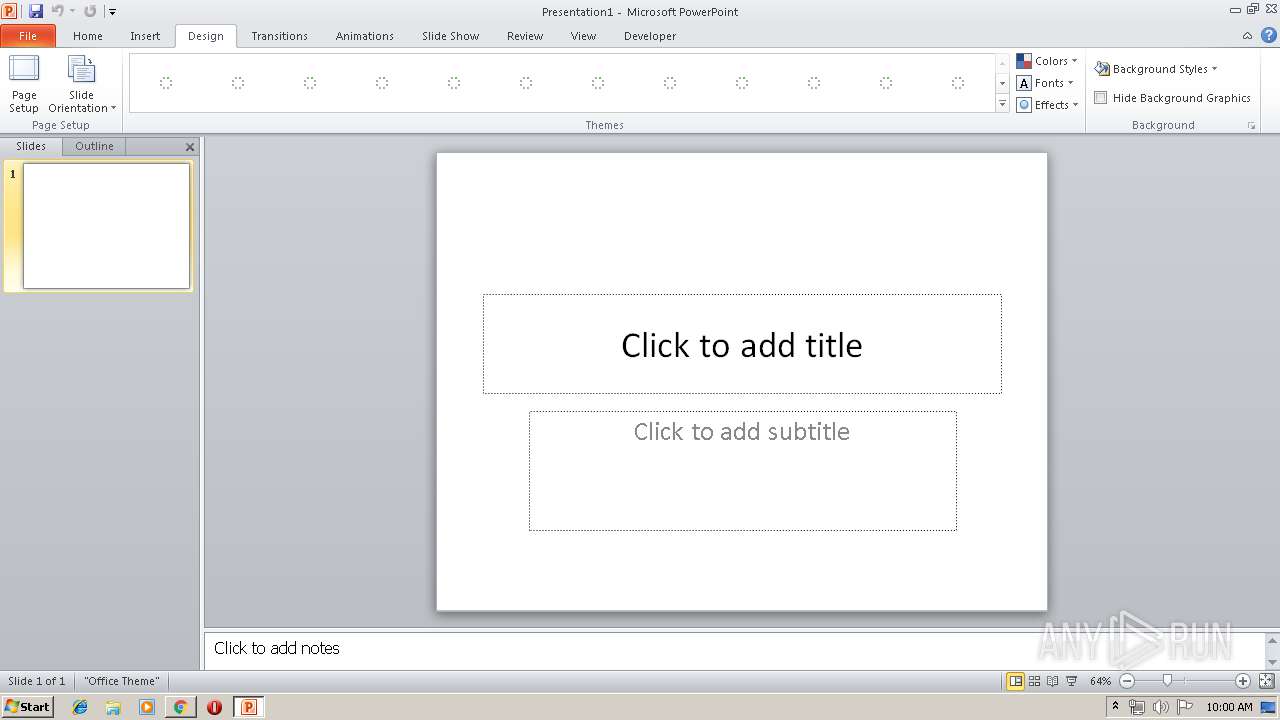The height and width of the screenshot is (720, 1280).
Task: Click the 'Click to add notes' area
Action: pos(735,648)
